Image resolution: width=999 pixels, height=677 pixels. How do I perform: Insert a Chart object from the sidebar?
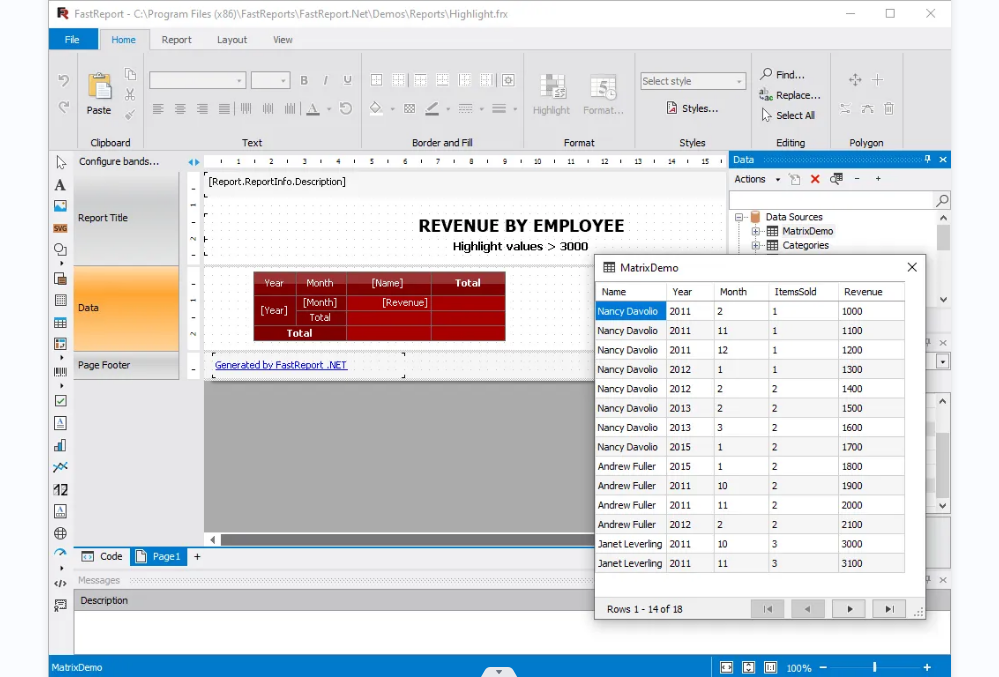click(x=60, y=445)
